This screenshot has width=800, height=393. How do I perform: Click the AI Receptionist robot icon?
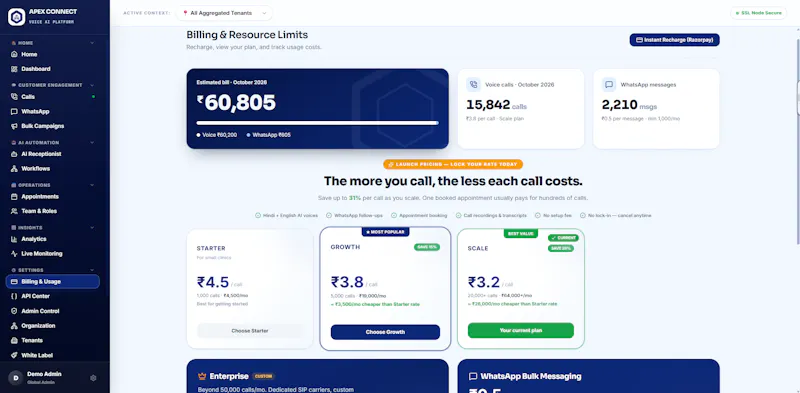coord(14,154)
